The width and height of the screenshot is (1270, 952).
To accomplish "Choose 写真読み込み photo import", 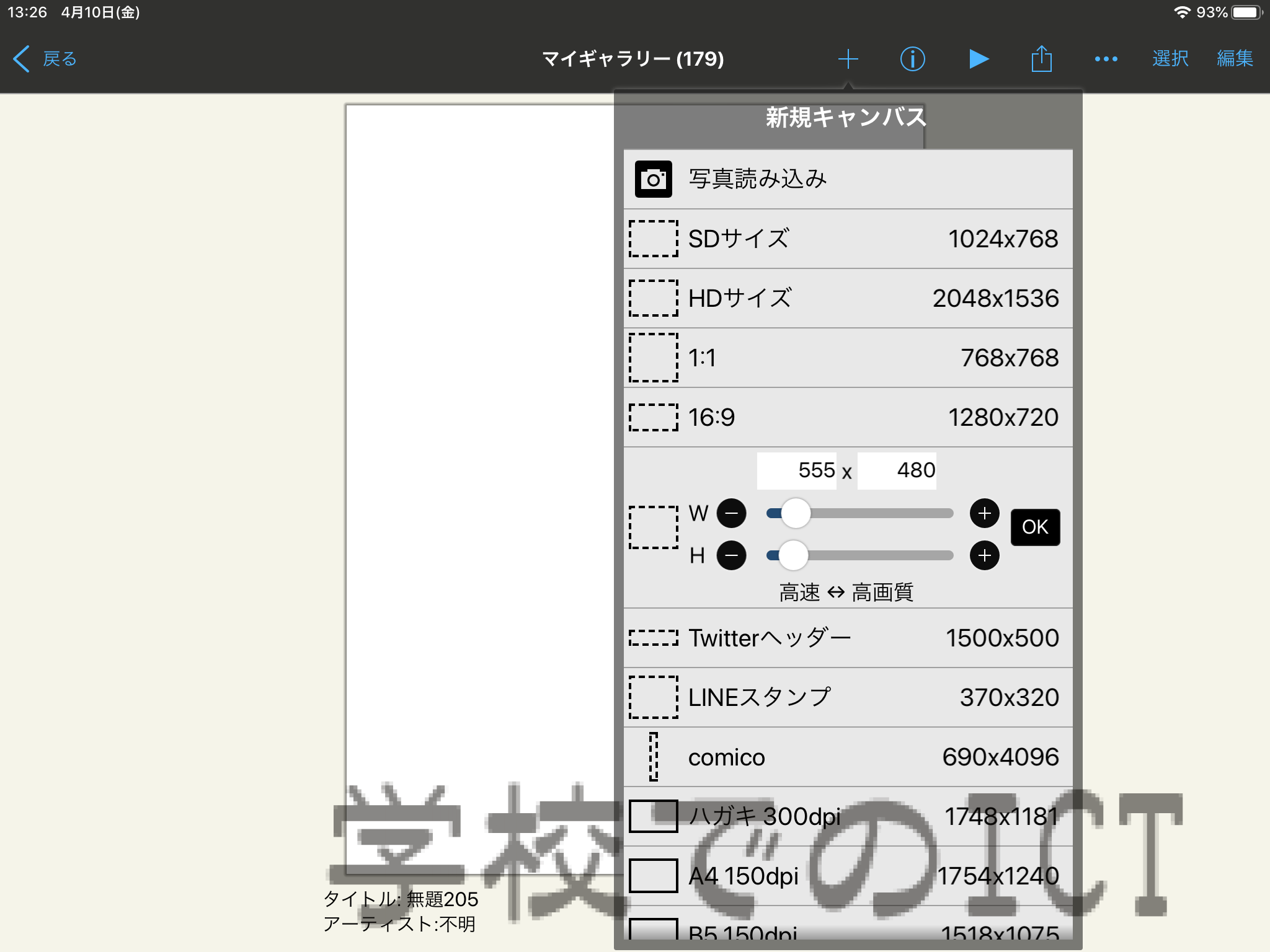I will coord(848,179).
